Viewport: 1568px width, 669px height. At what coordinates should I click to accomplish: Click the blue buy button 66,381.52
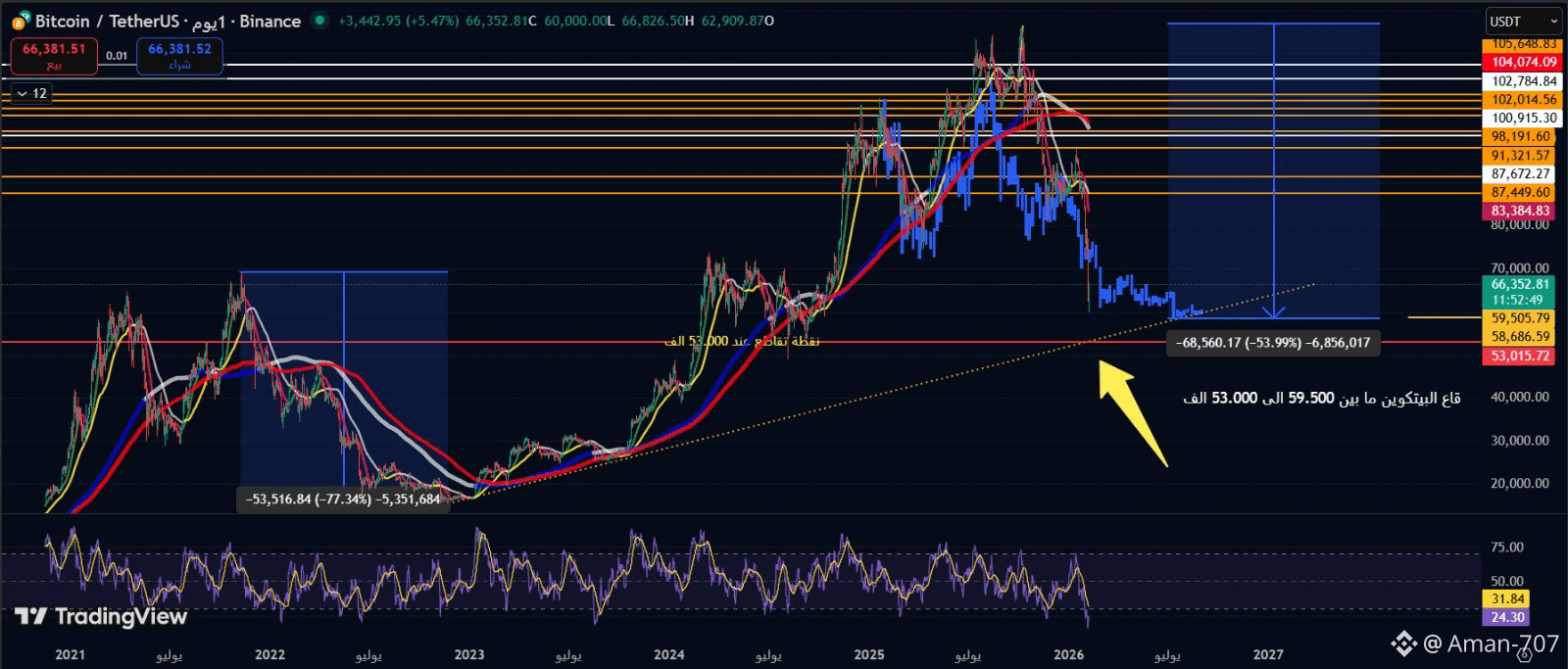pyautogui.click(x=179, y=55)
